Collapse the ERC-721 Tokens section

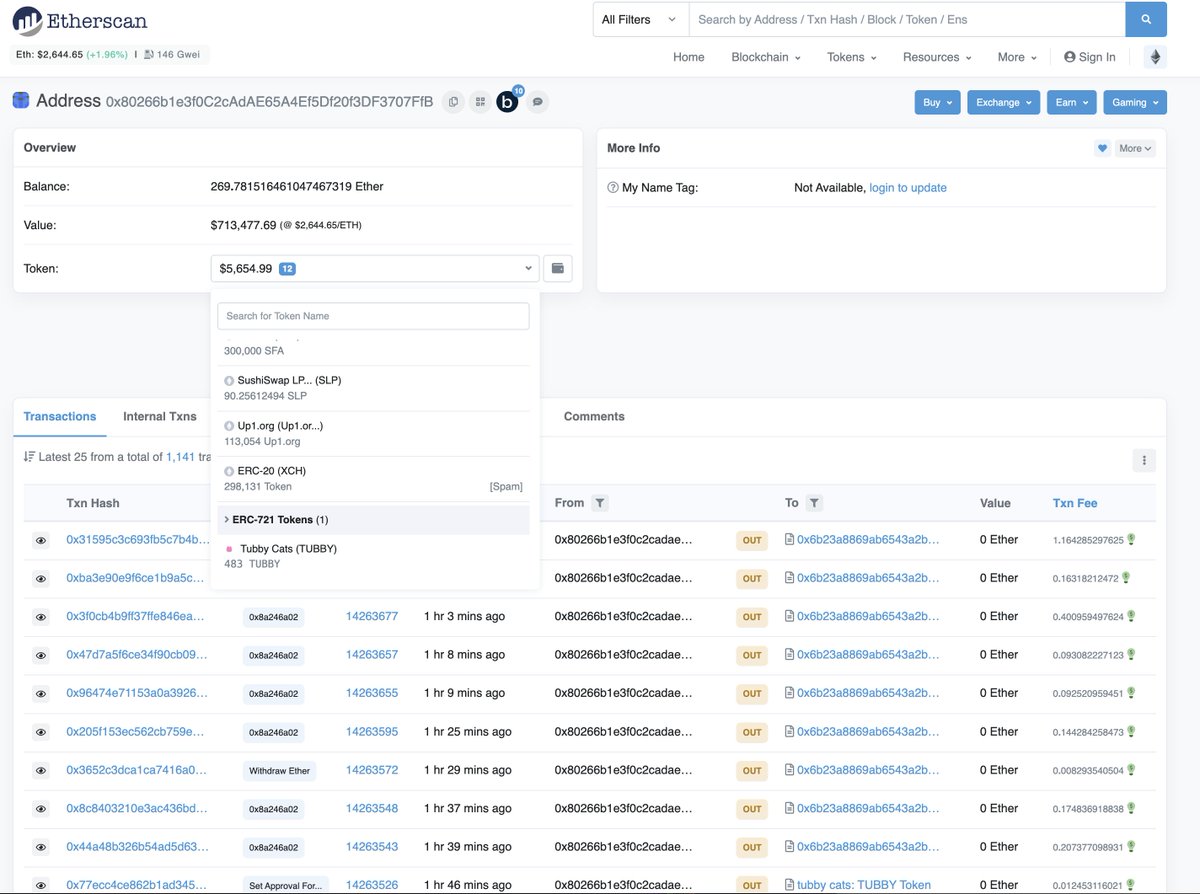coord(373,520)
